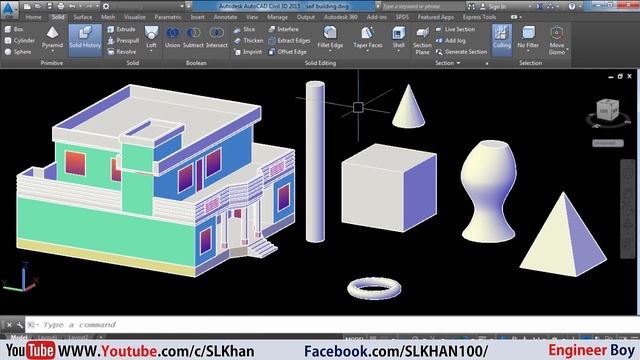Open the Loft dropdown arrow
Screen dimensions: 640x360
coord(151,51)
